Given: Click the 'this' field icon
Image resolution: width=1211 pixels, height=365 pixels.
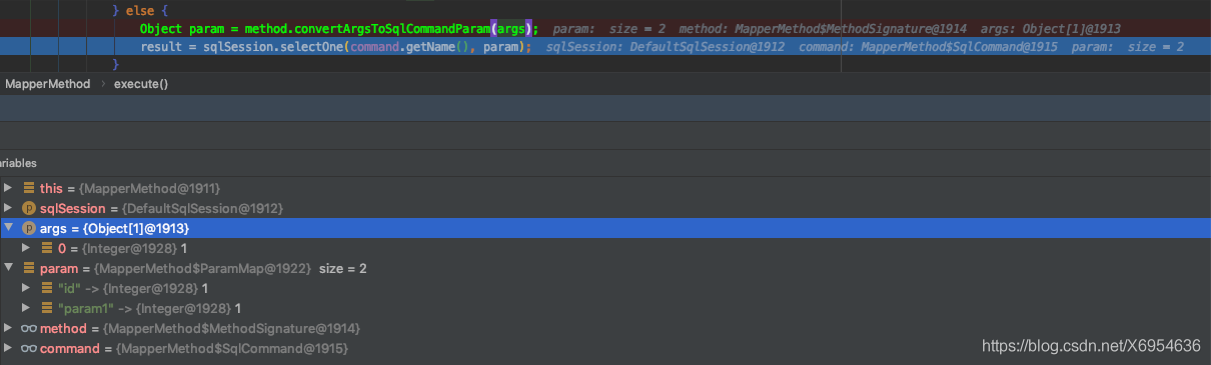Looking at the screenshot, I should click(x=29, y=188).
